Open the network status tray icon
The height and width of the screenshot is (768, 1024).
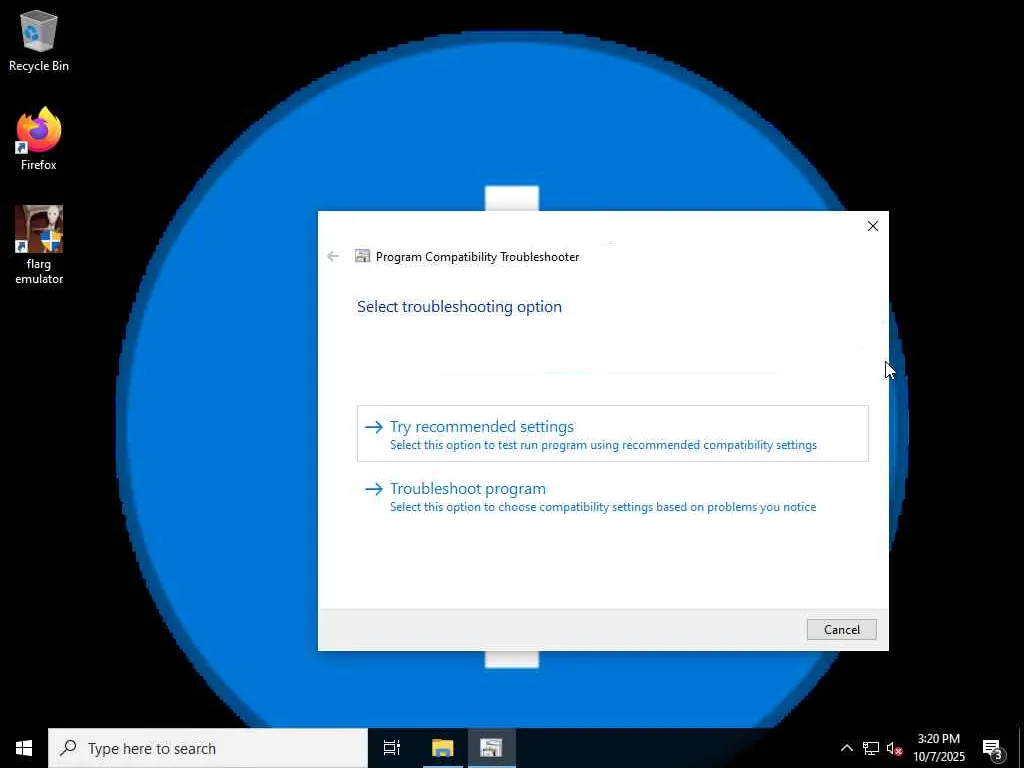(x=871, y=748)
